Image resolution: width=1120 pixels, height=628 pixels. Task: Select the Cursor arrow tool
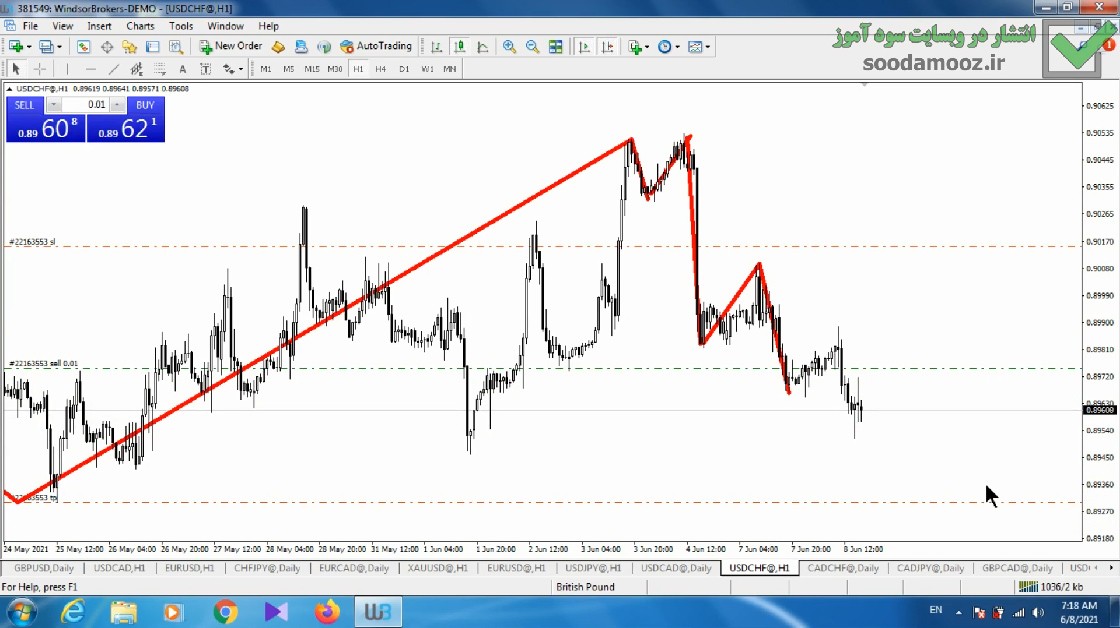(16, 69)
